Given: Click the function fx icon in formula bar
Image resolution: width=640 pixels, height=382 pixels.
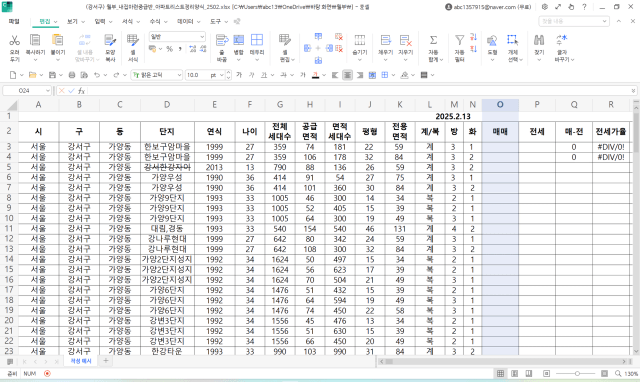Looking at the screenshot, I should 81,91.
